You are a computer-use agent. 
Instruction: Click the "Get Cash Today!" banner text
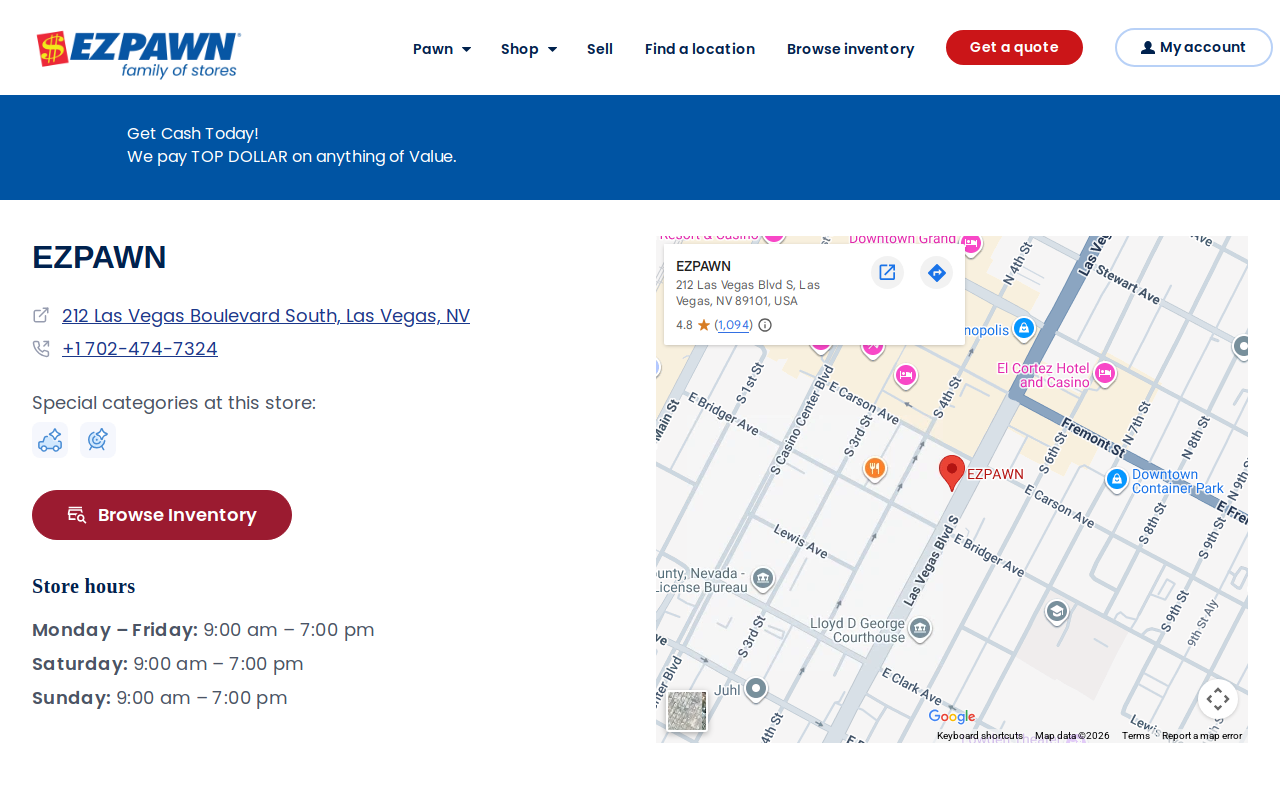point(193,133)
